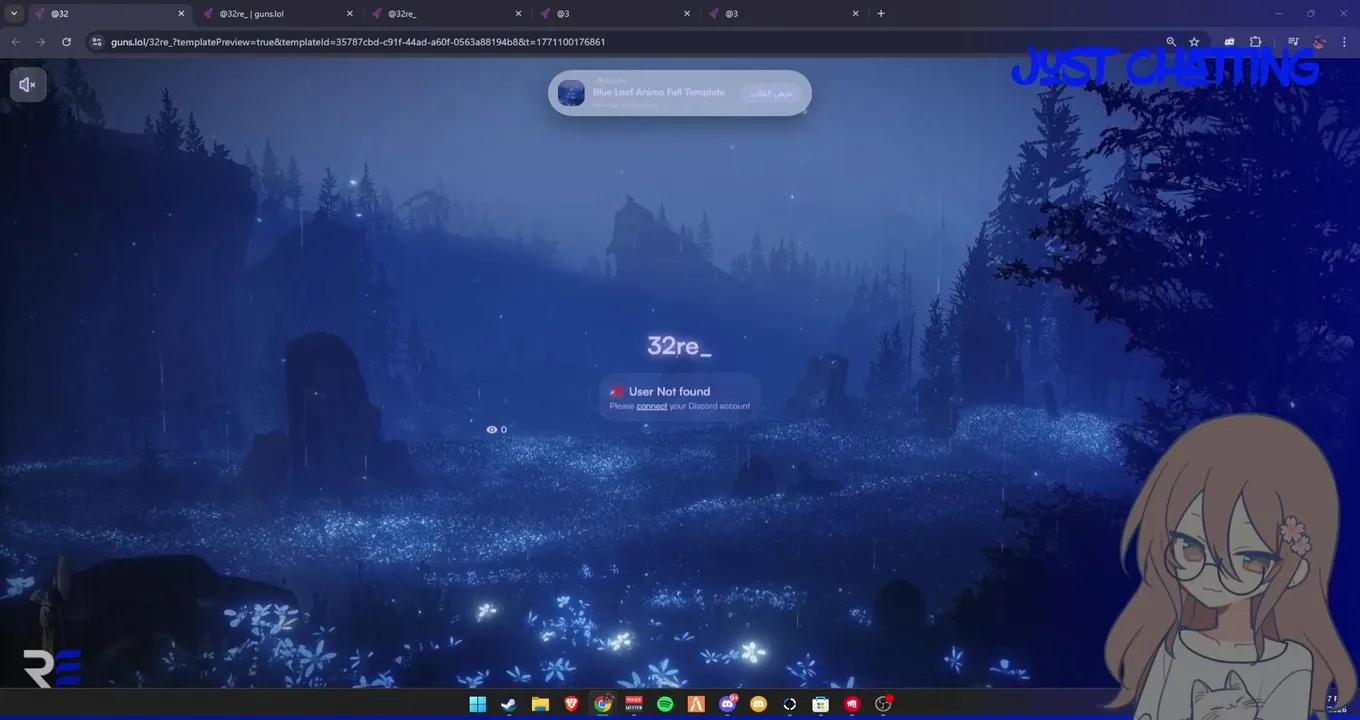
Task: Open the zoom magnifier in address bar
Action: pyautogui.click(x=1171, y=42)
